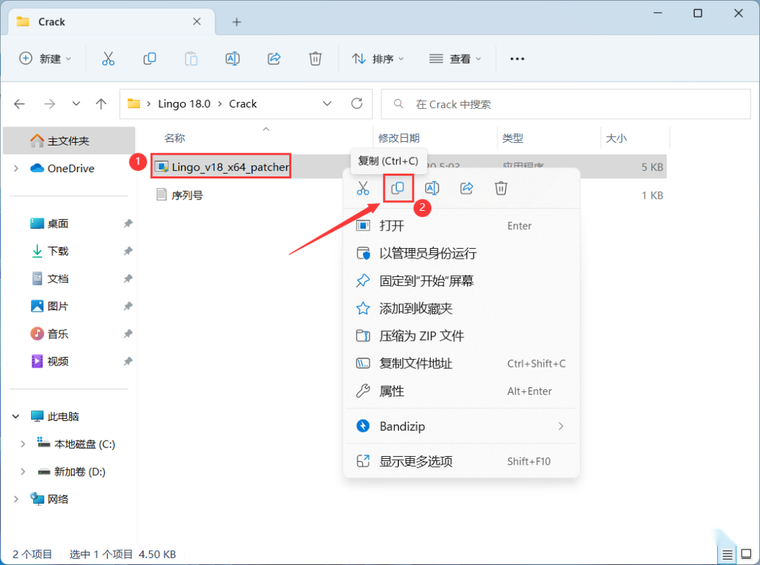The image size is (760, 565).
Task: Click the toolbar Delete trash icon
Action: coord(315,59)
